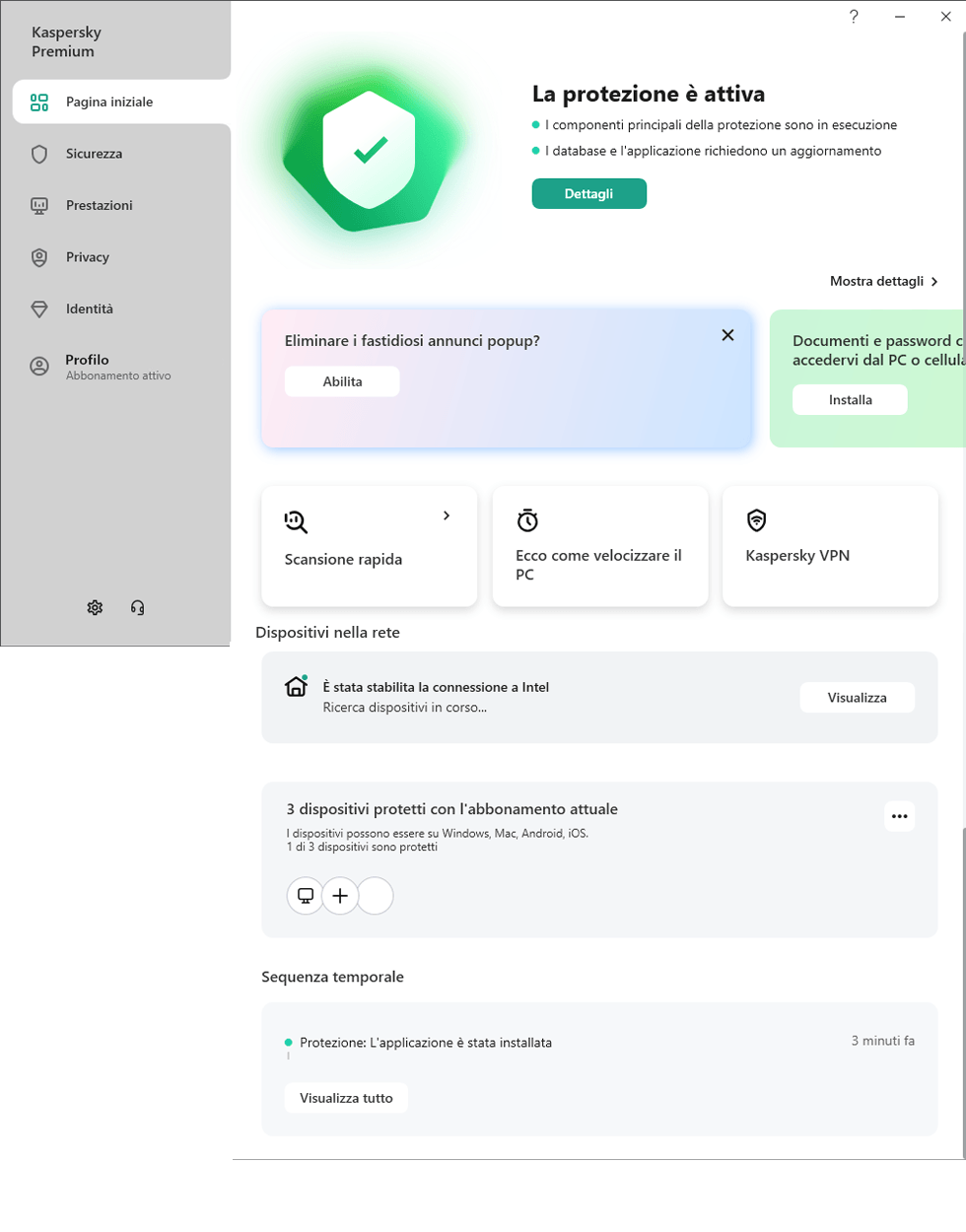The height and width of the screenshot is (1232, 966).
Task: Open the Profilo account icon
Action: tap(38, 366)
